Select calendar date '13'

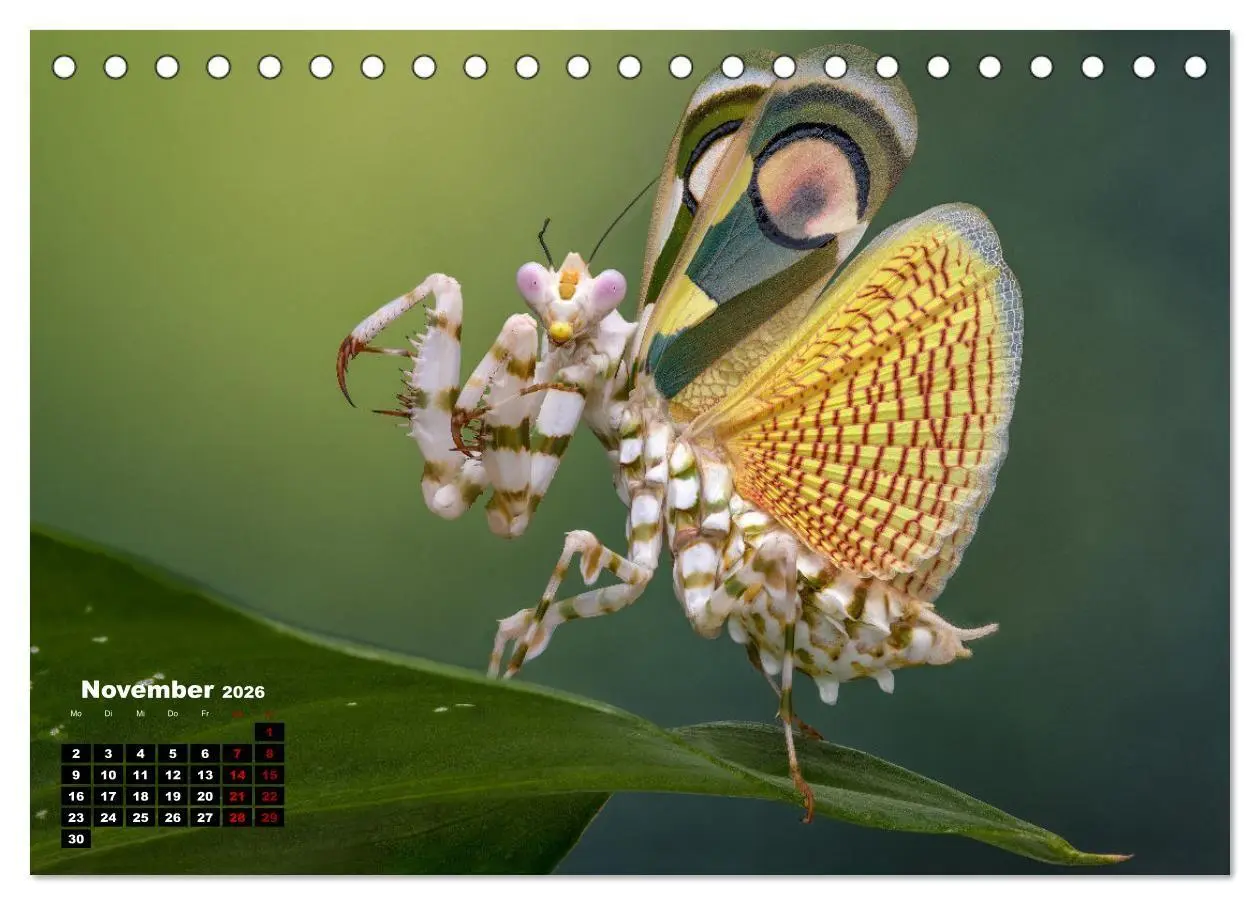coord(205,775)
